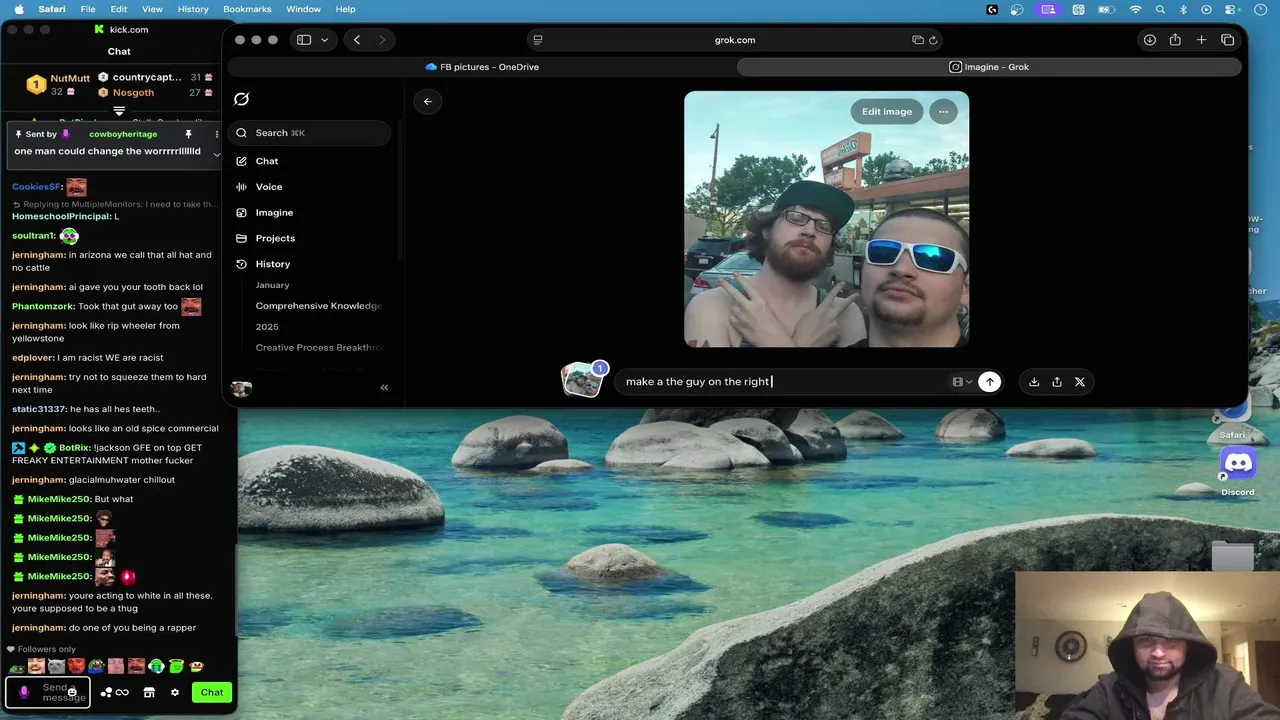Open the video mode dropdown in prompt bar
The image size is (1280, 720).
coord(962,382)
